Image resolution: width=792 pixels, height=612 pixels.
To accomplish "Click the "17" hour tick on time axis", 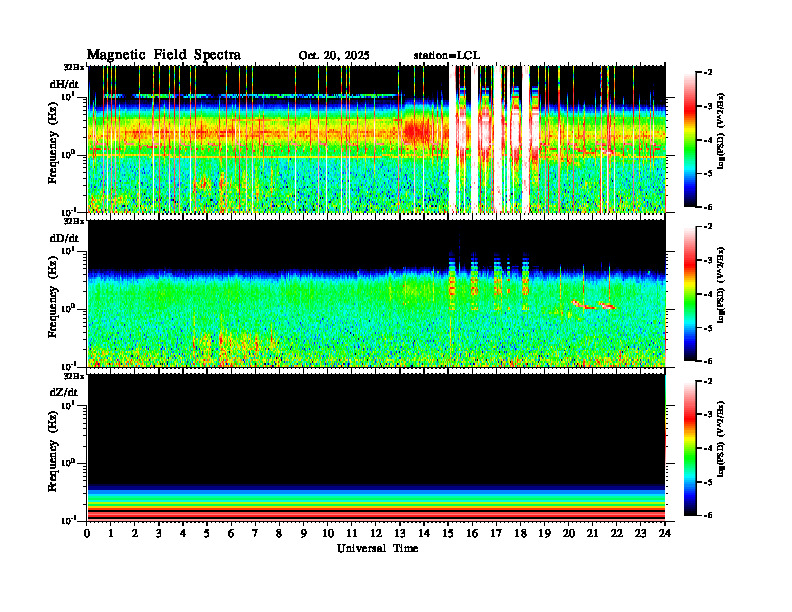I will [x=497, y=534].
